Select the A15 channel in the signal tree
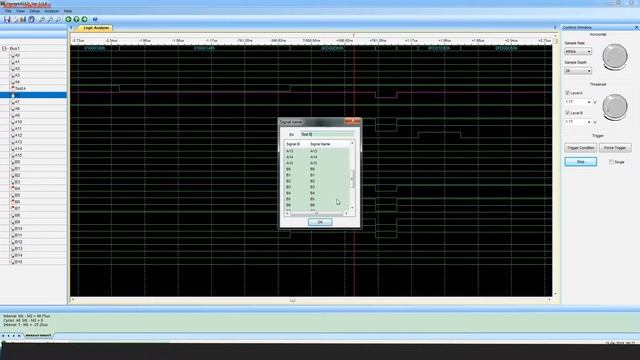This screenshot has width=640, height=360. [18, 155]
